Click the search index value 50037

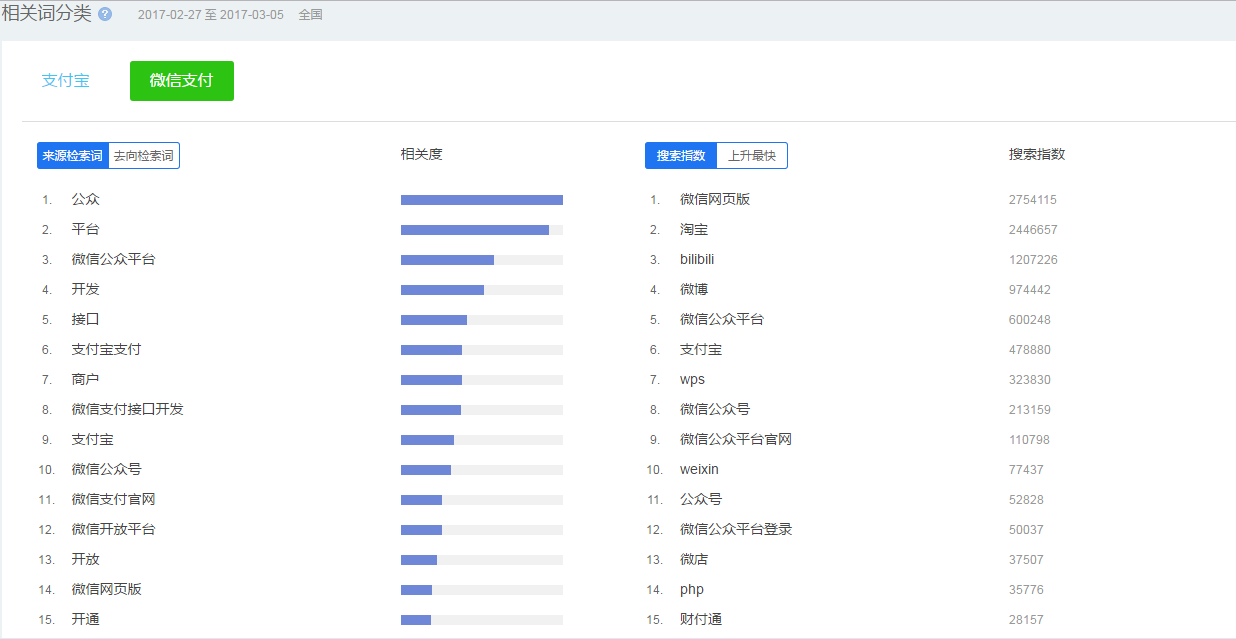[x=1026, y=530]
